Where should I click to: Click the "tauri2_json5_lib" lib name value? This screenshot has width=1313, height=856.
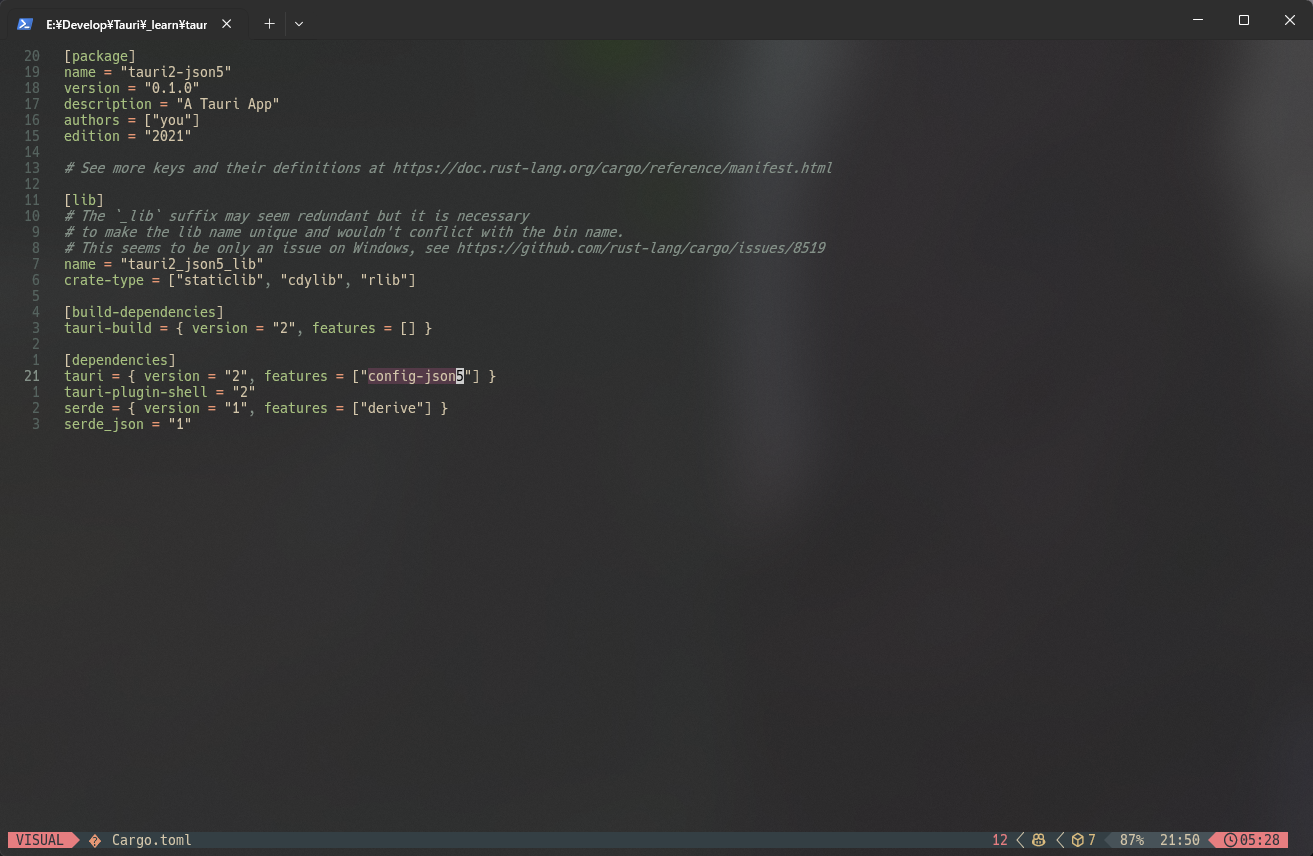192,264
